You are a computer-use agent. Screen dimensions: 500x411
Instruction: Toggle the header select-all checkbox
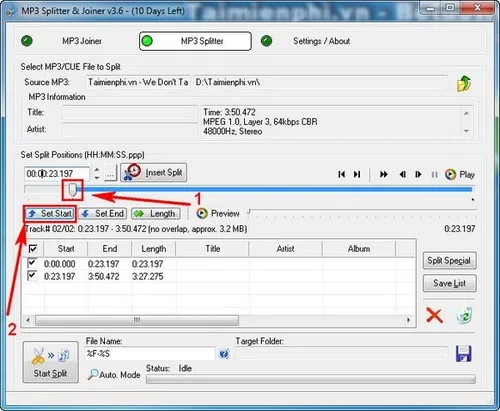point(33,249)
